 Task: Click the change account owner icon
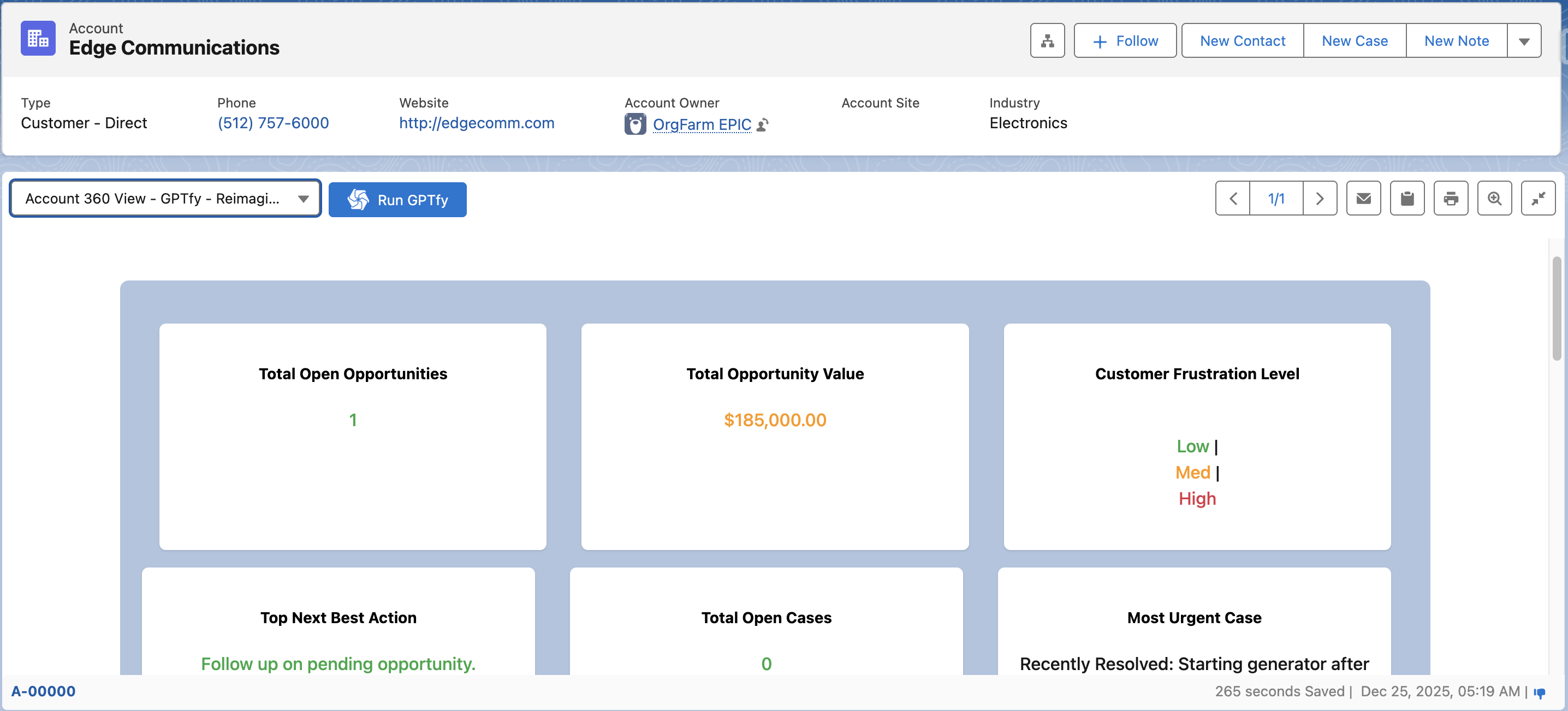pyautogui.click(x=763, y=124)
